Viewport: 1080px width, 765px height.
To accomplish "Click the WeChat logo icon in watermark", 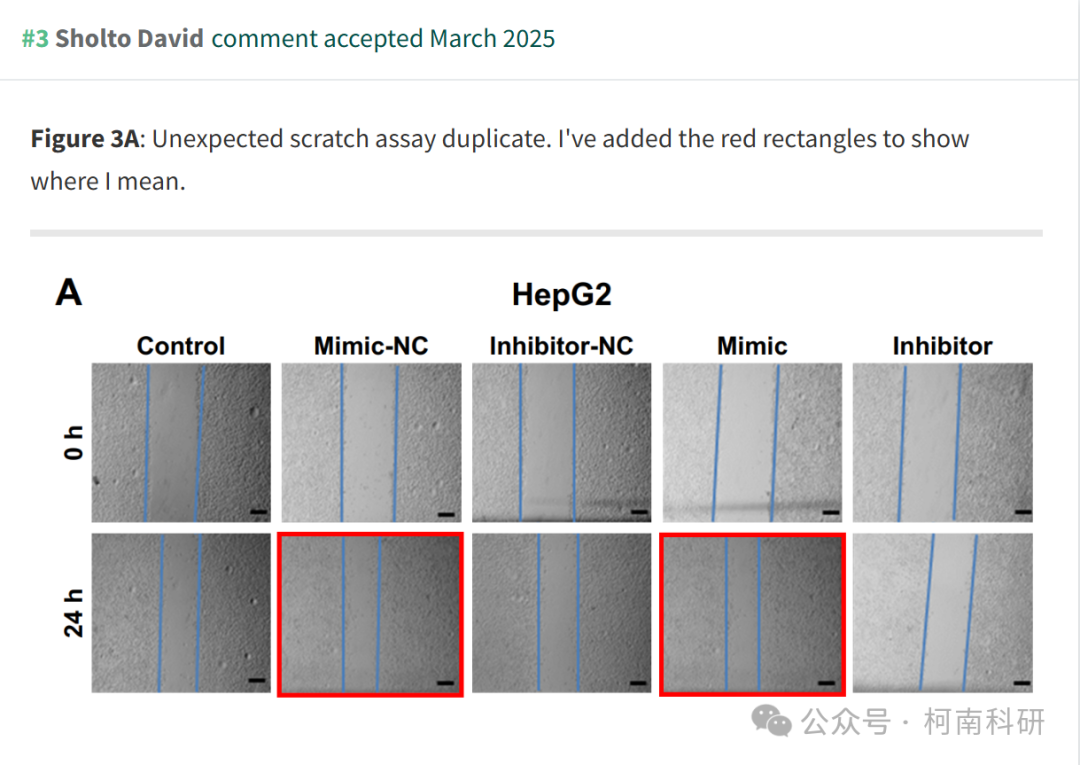I will (771, 721).
